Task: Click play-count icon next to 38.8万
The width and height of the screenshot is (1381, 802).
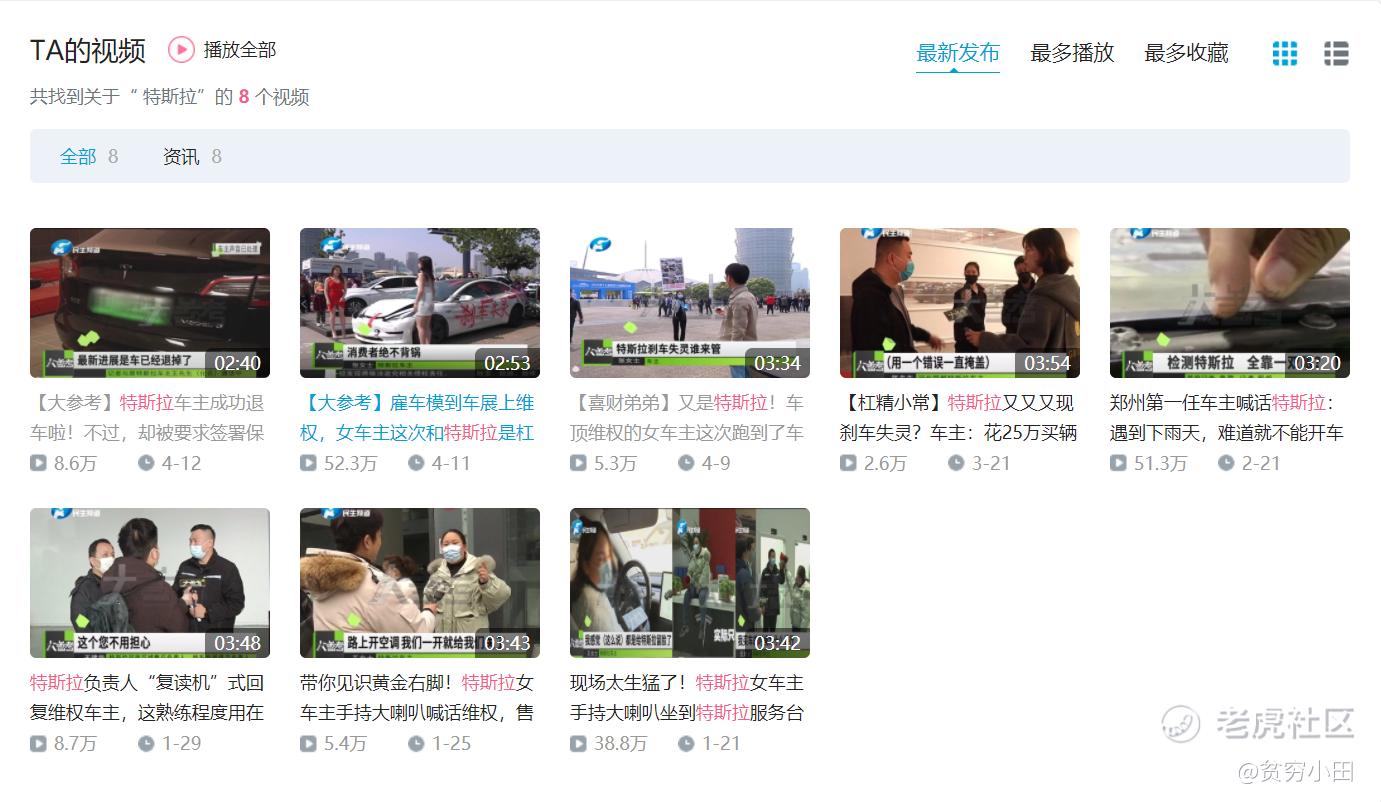Action: (578, 743)
